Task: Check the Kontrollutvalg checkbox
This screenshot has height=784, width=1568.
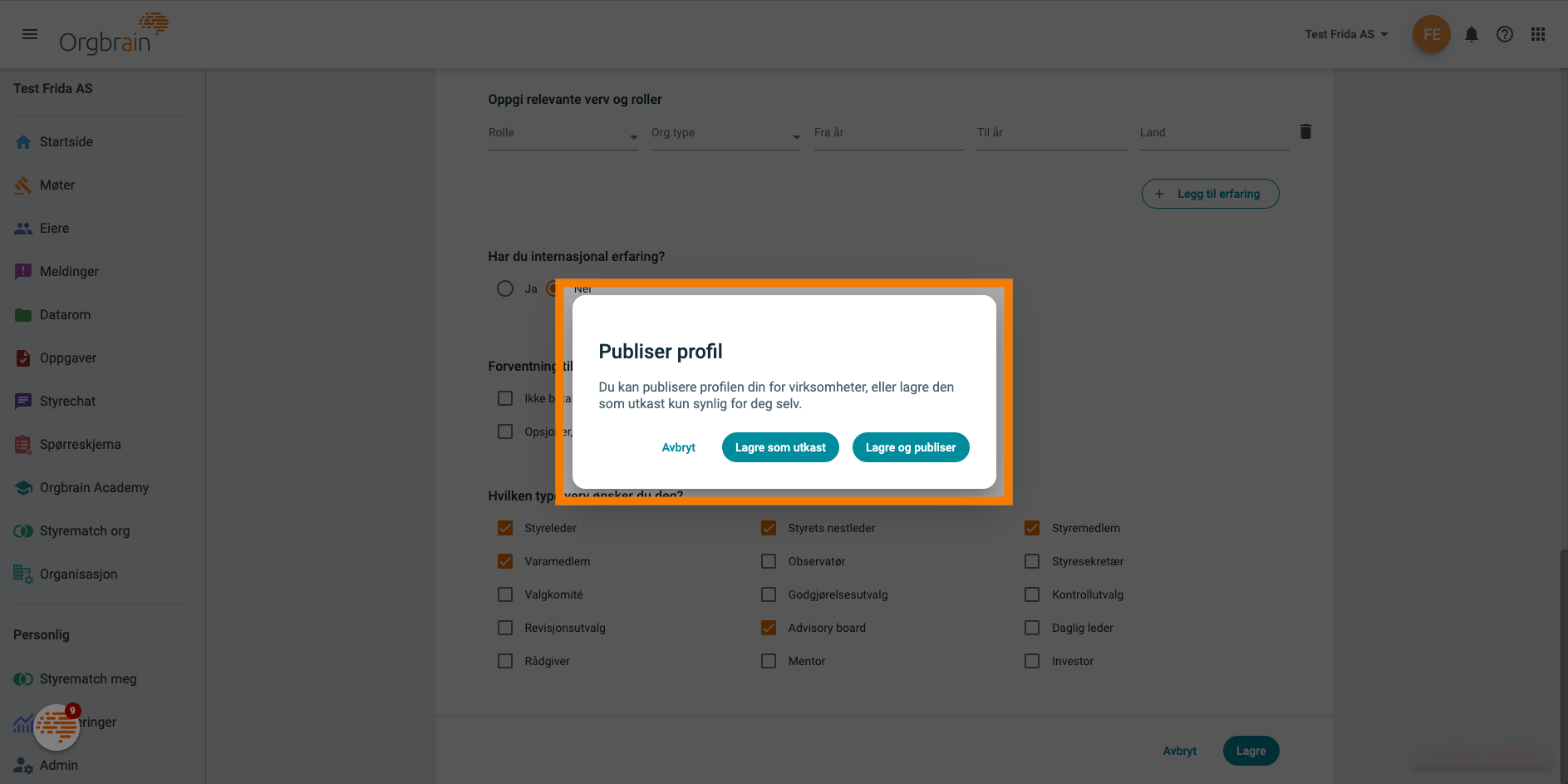Action: (x=1032, y=594)
